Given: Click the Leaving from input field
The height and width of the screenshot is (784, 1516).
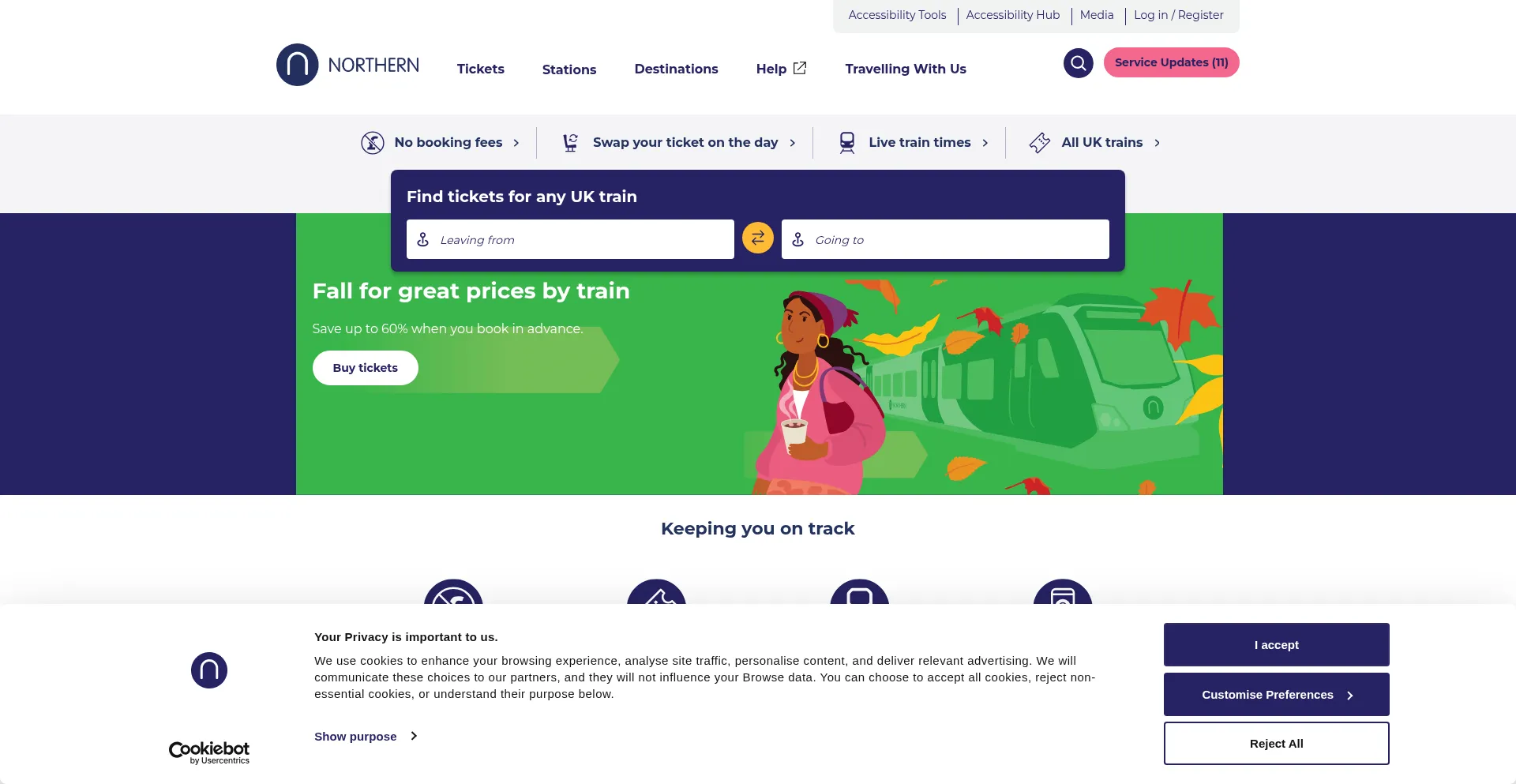Looking at the screenshot, I should (570, 239).
